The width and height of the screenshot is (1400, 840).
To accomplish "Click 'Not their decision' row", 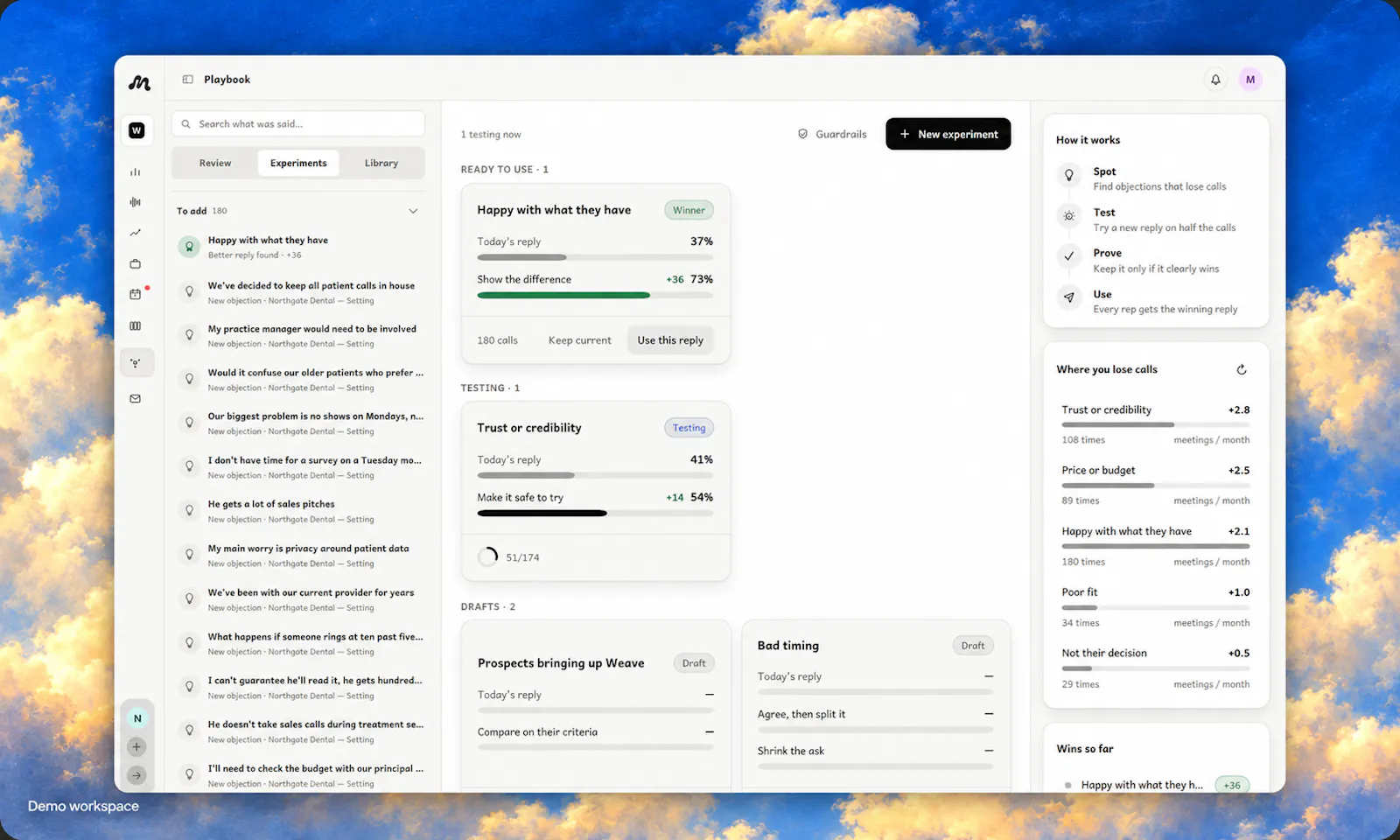I will pyautogui.click(x=1156, y=668).
